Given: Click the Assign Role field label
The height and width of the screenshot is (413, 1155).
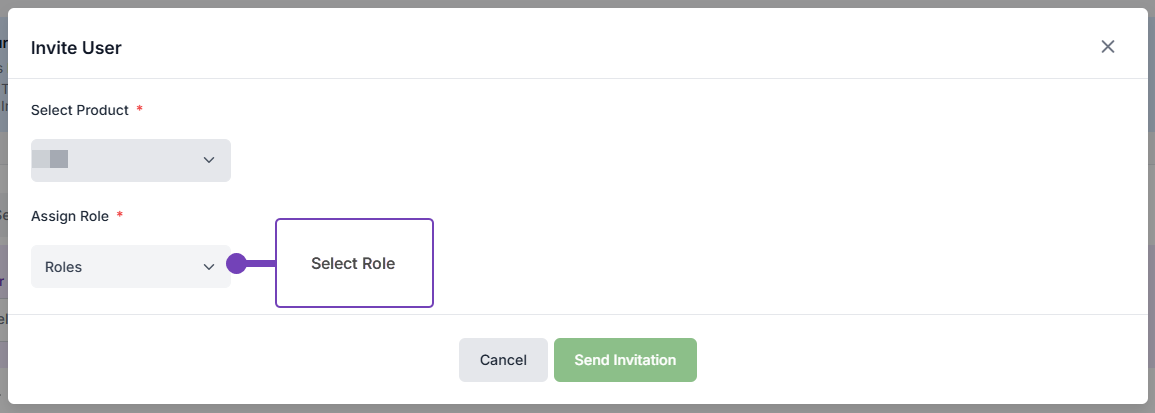Looking at the screenshot, I should [72, 216].
